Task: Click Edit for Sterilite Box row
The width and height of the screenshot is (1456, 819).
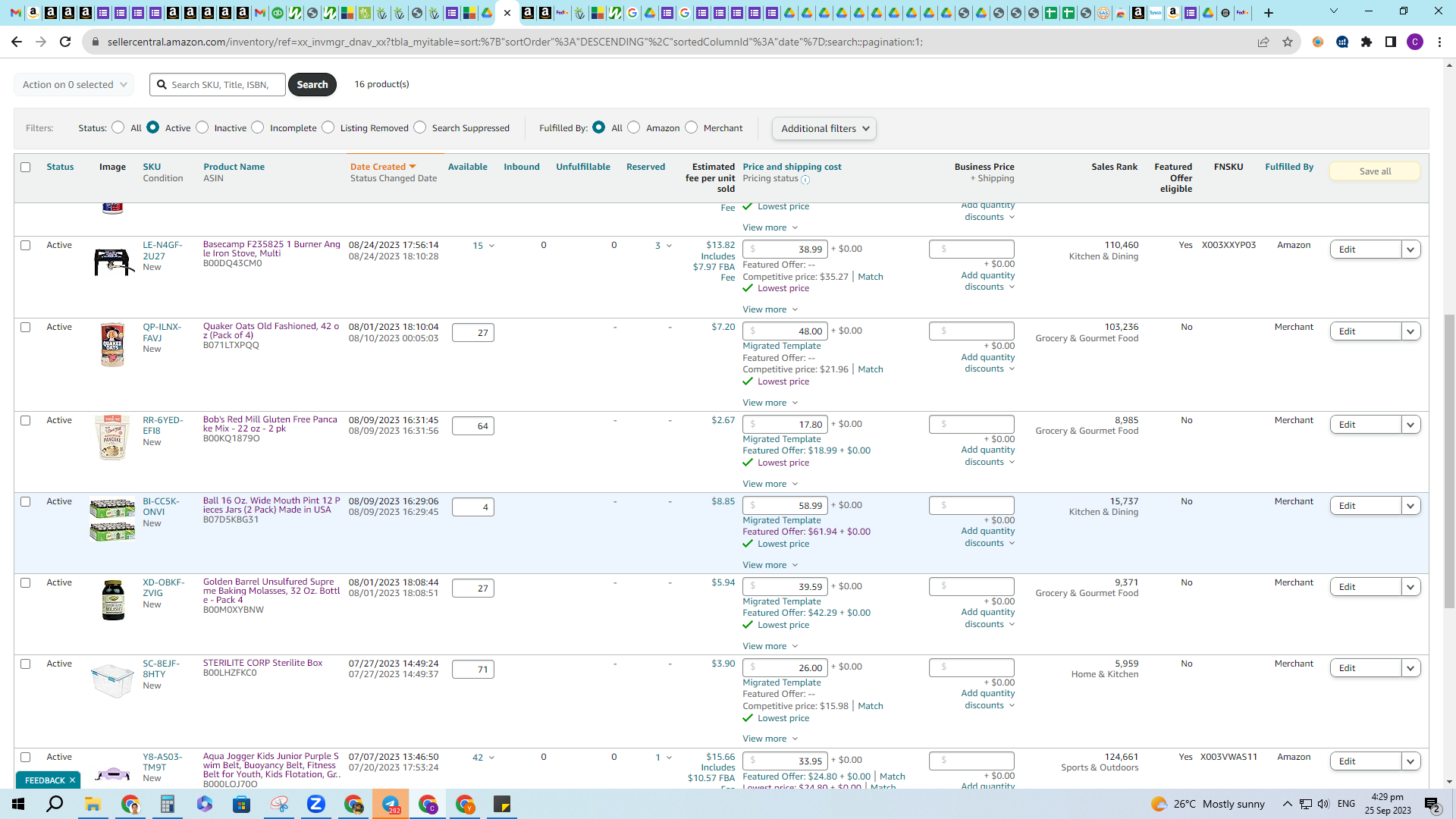Action: [1366, 668]
